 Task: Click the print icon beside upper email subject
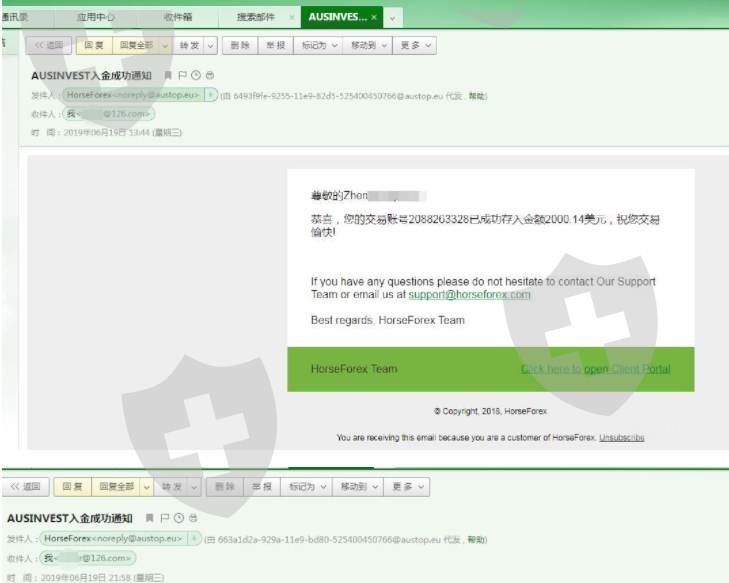[x=210, y=75]
